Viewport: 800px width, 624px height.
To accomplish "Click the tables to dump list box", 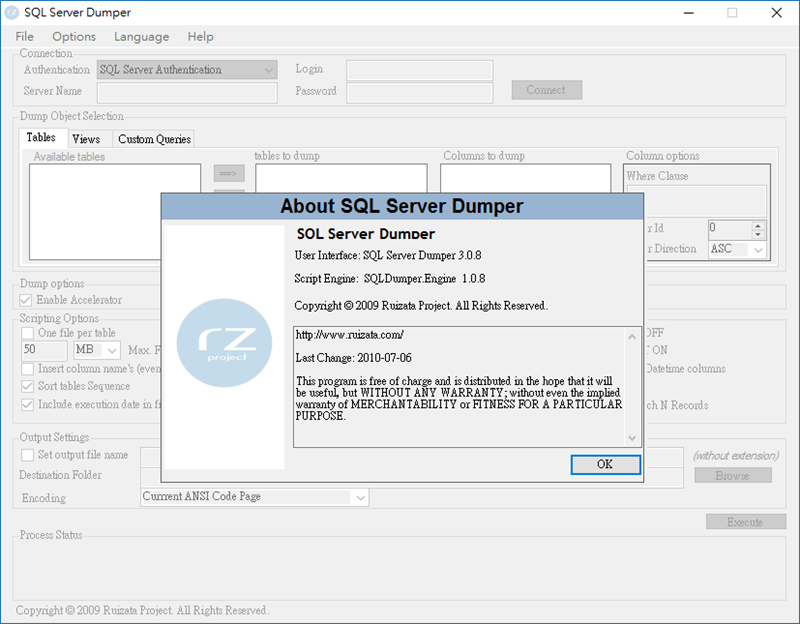I will point(341,178).
